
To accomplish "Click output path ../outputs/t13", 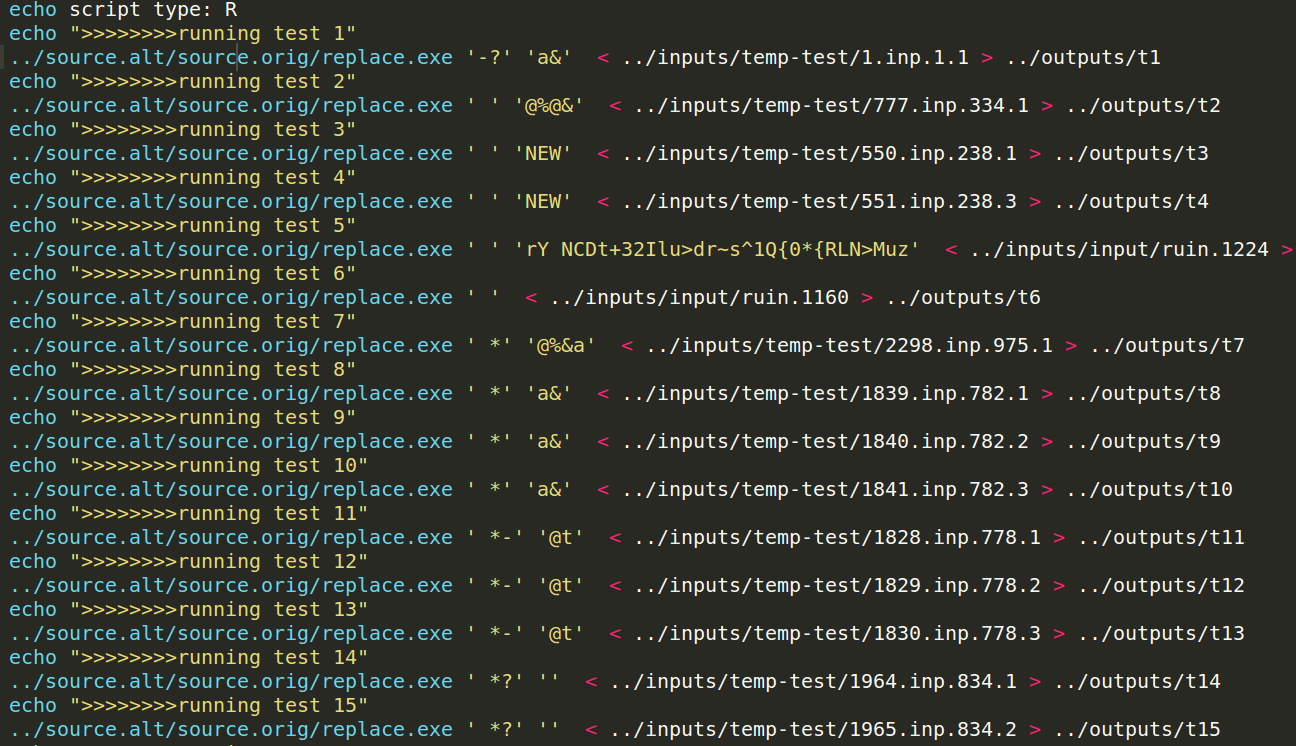I will click(x=1161, y=633).
